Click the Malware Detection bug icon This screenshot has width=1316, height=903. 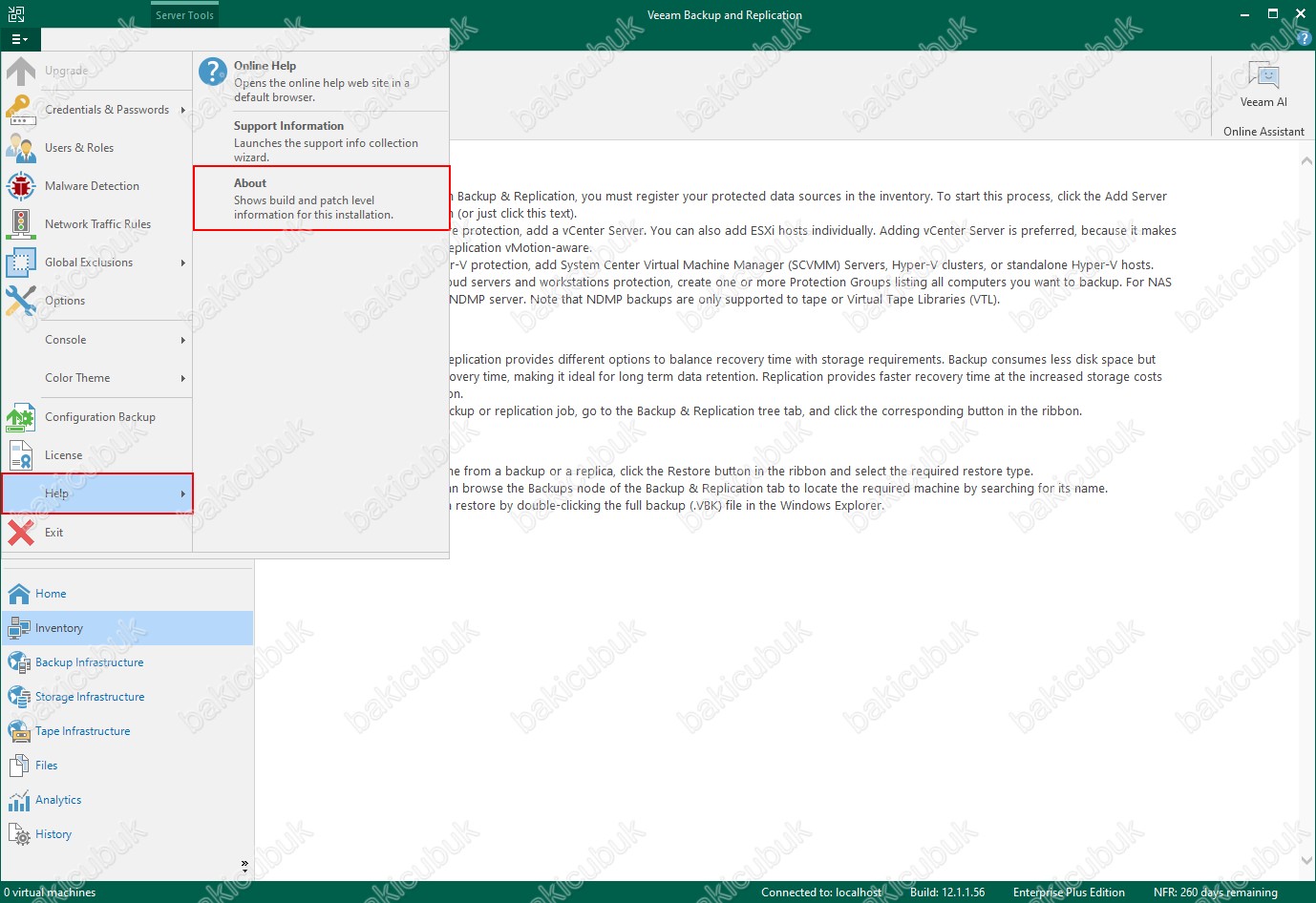click(x=21, y=186)
